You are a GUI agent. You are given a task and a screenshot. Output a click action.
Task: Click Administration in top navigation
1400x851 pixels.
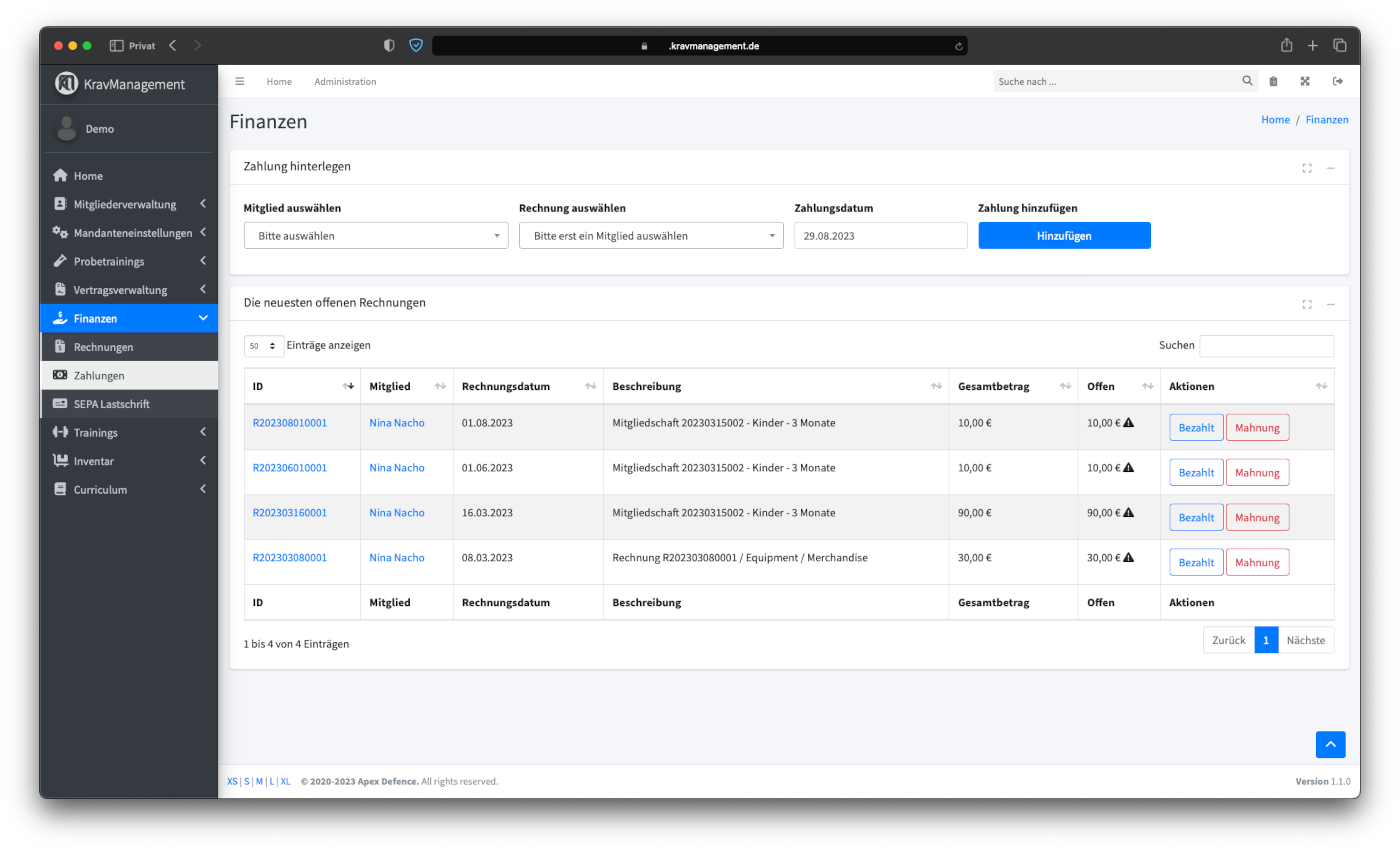(x=345, y=81)
